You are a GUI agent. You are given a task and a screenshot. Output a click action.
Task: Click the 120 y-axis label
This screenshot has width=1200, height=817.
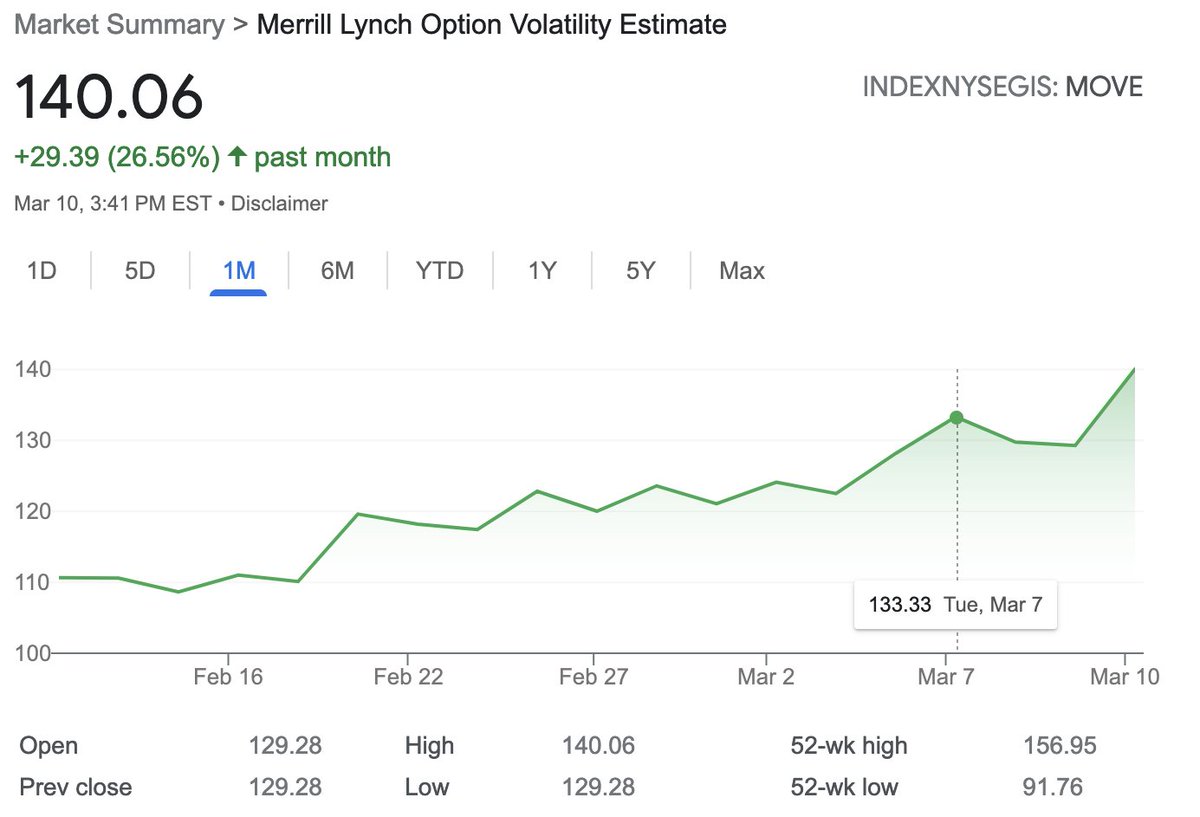[x=32, y=511]
